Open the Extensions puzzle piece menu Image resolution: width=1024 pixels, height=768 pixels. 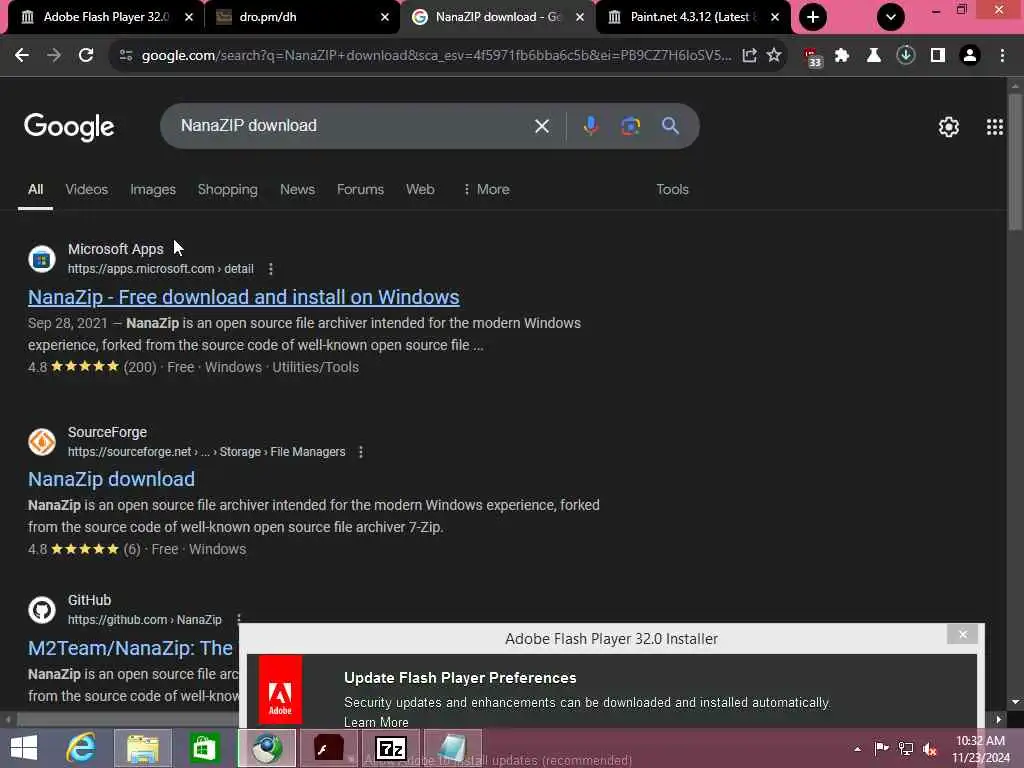click(x=842, y=56)
